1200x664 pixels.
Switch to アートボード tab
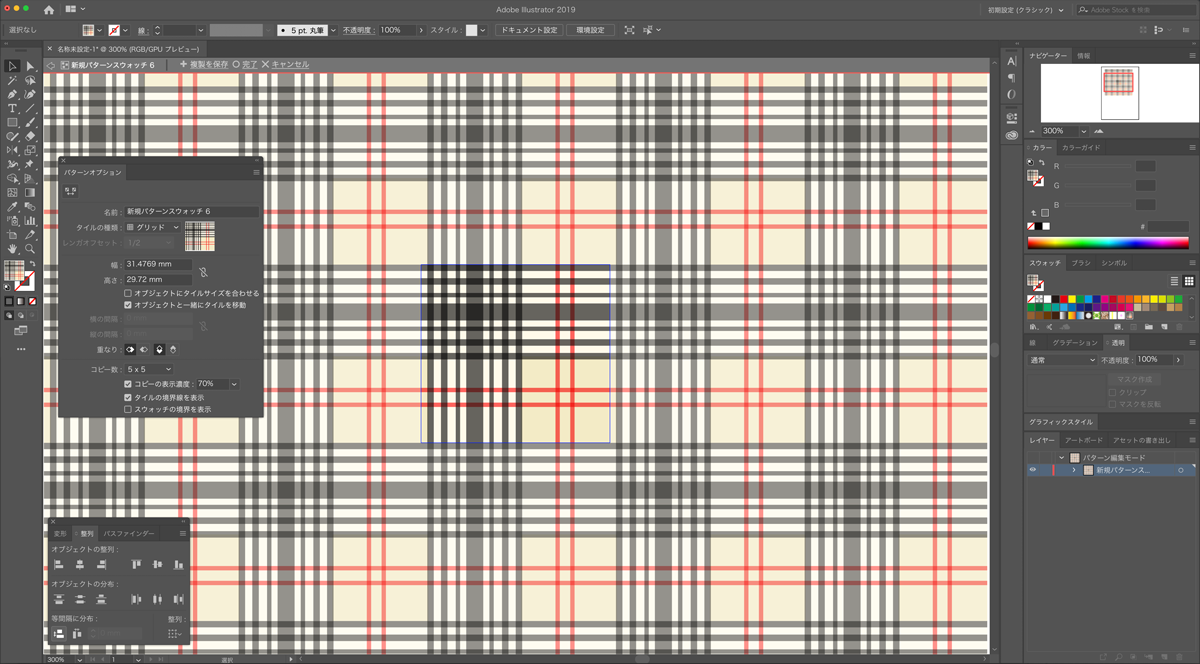[x=1083, y=441]
